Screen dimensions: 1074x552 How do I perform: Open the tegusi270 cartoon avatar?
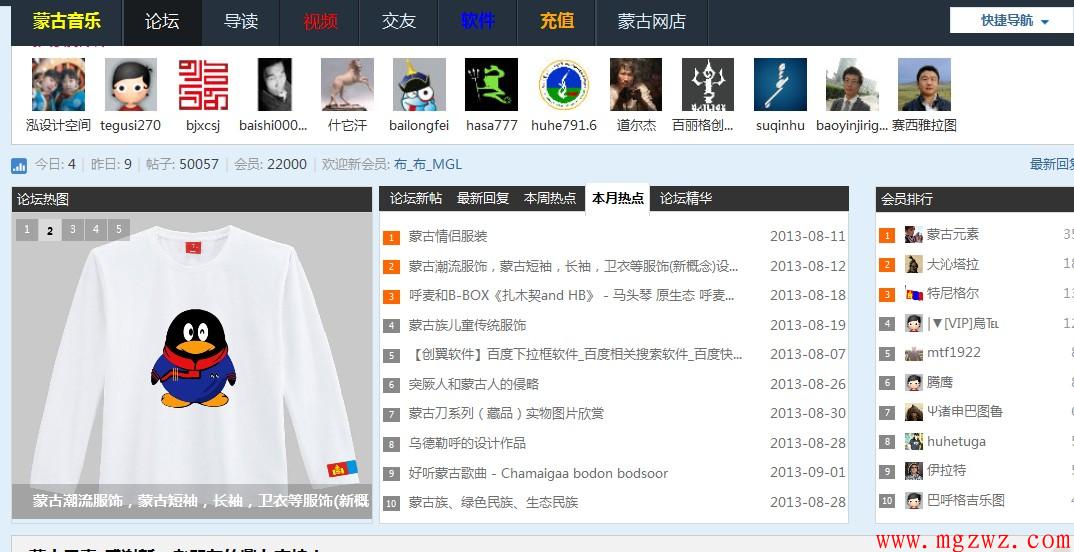pyautogui.click(x=131, y=84)
